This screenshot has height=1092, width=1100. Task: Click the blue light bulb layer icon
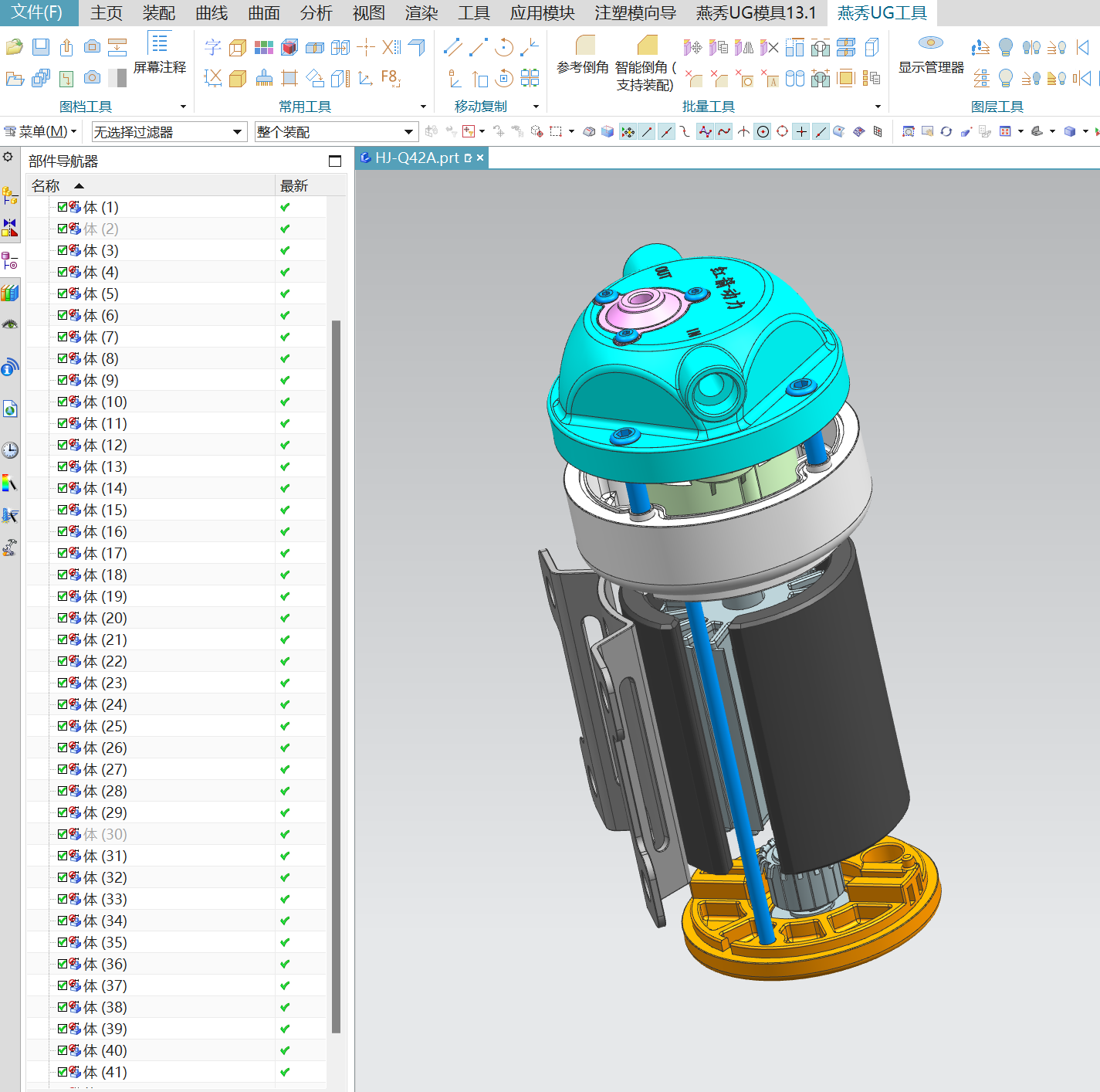(x=1005, y=48)
